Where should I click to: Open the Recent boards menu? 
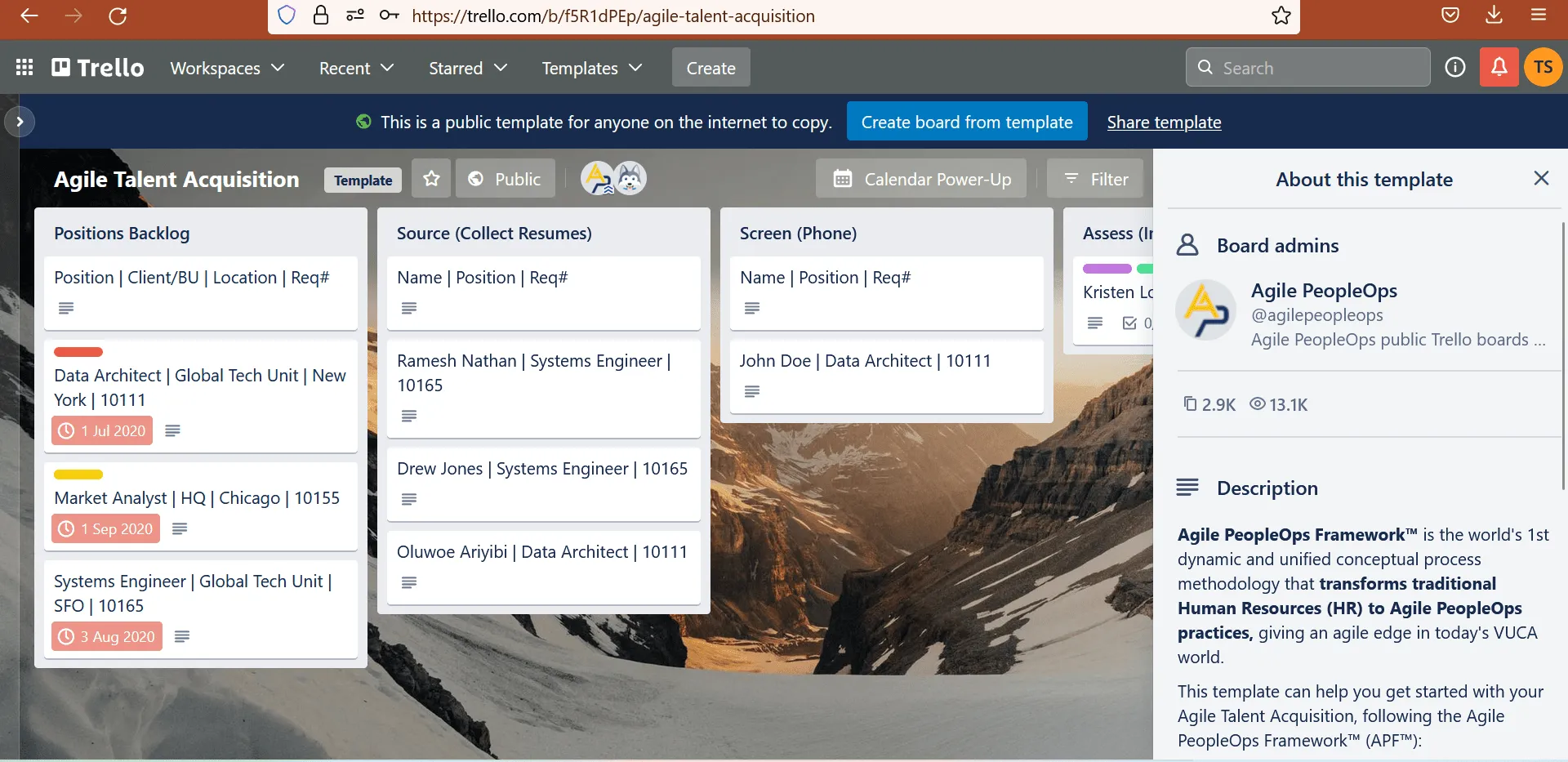(x=356, y=68)
